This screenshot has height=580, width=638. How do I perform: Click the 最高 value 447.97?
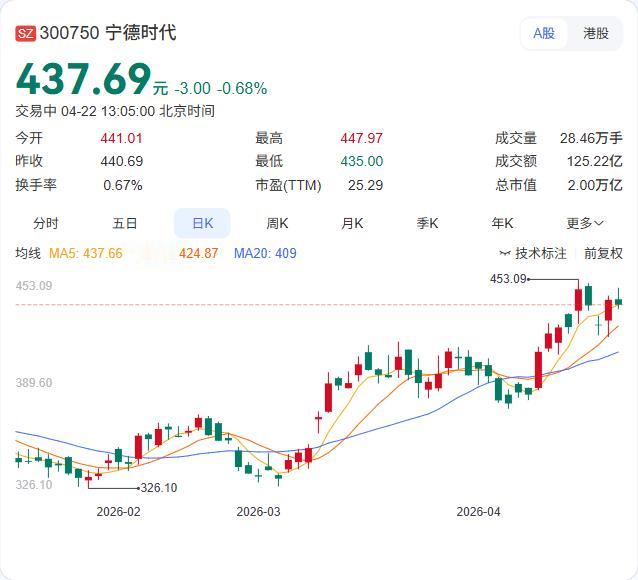(x=362, y=138)
